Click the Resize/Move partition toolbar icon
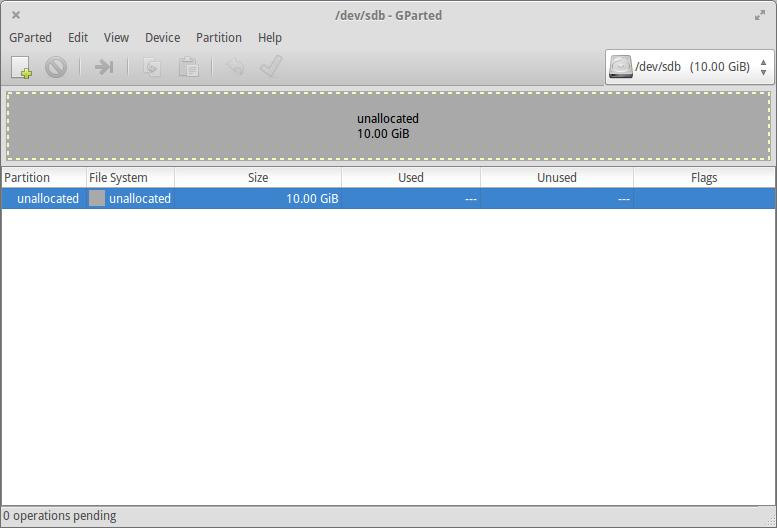The height and width of the screenshot is (528, 777). [x=104, y=67]
